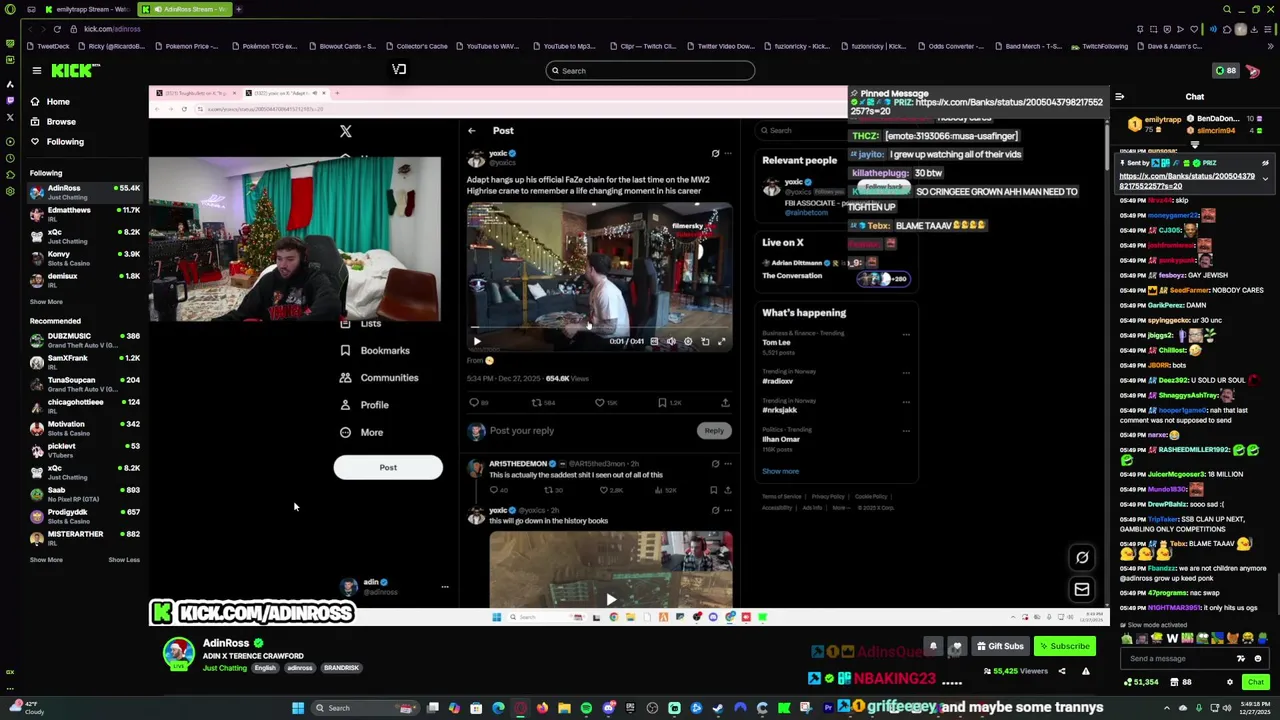Unpin the pinned chat message icon

coord(1265,163)
